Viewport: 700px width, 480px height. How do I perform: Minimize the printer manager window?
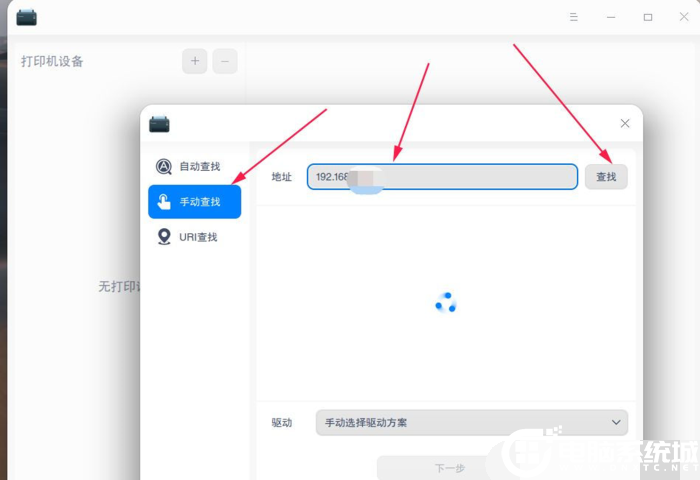tap(611, 17)
